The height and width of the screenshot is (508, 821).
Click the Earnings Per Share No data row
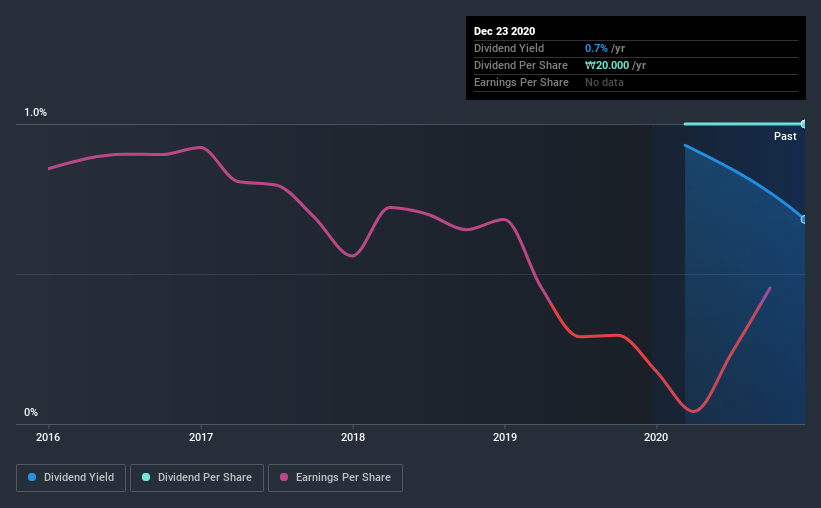636,82
